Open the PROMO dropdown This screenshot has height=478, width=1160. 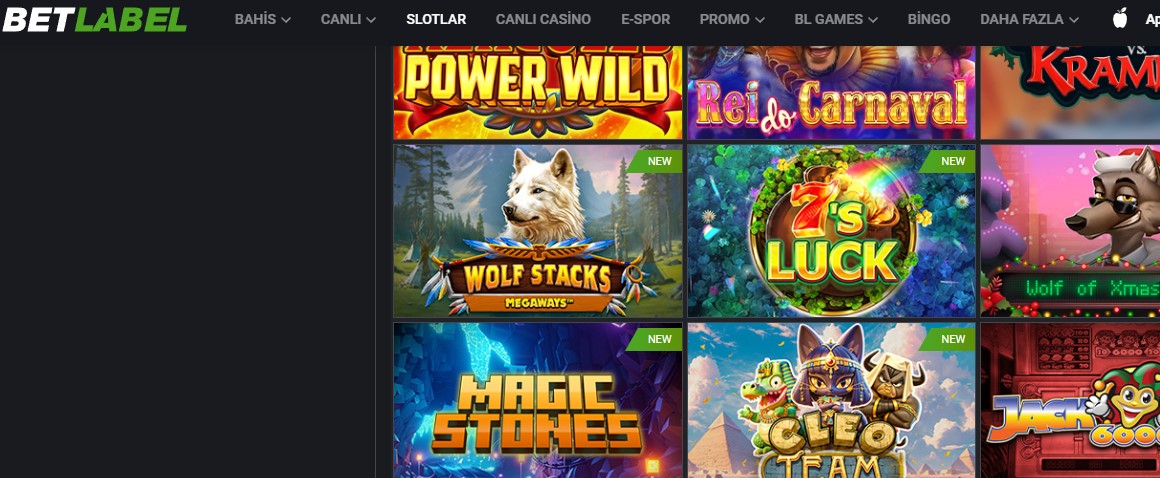[x=732, y=19]
